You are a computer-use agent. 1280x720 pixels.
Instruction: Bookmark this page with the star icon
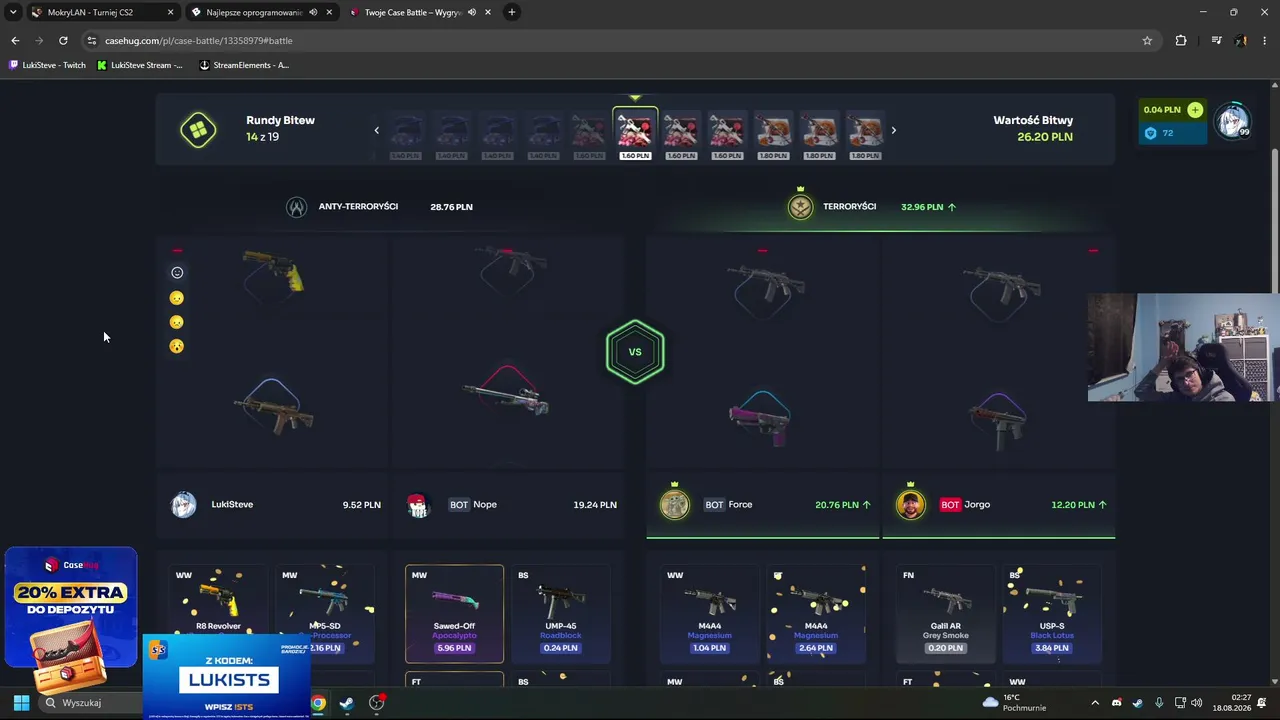pyautogui.click(x=1147, y=41)
